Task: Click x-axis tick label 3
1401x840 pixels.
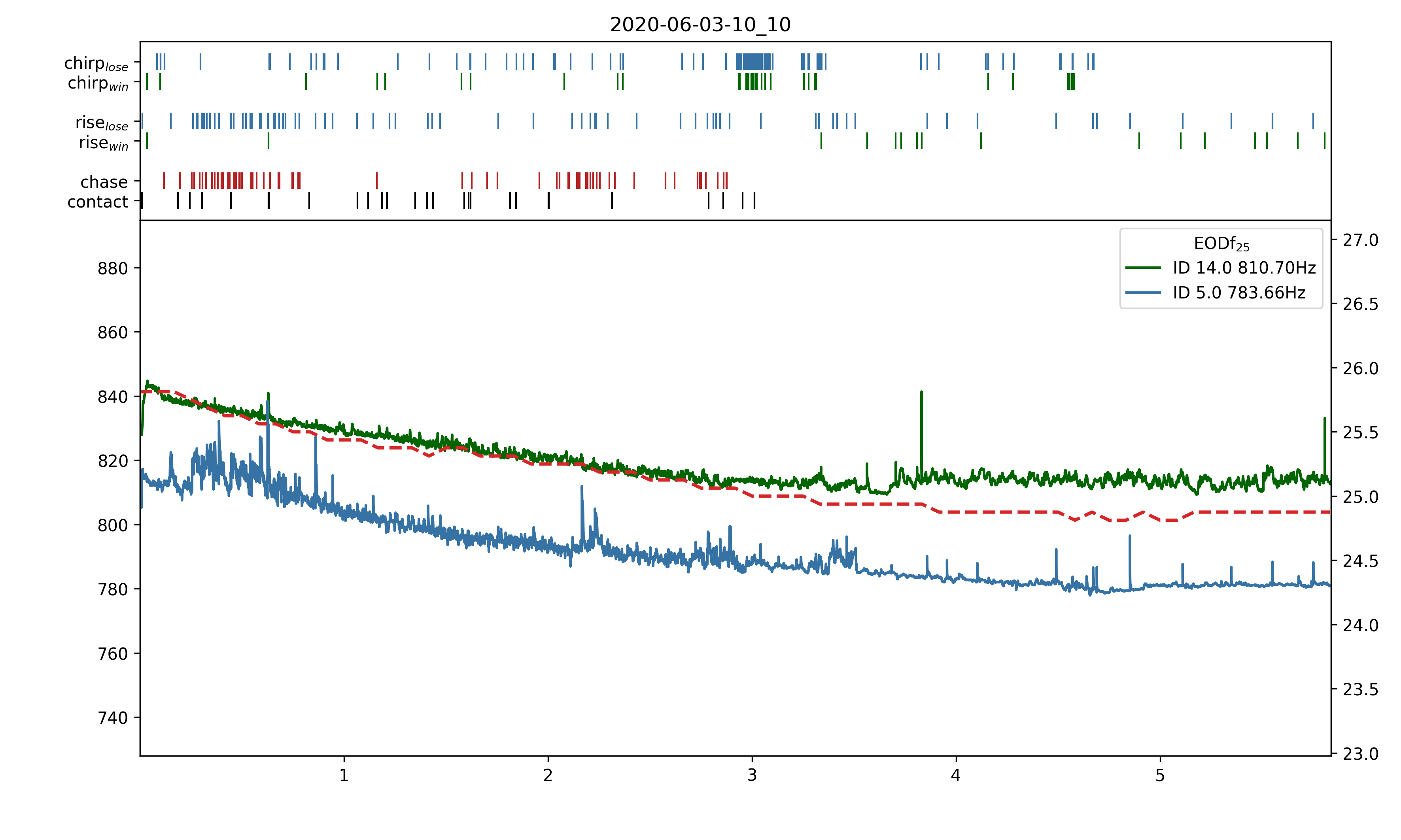Action: pyautogui.click(x=752, y=776)
